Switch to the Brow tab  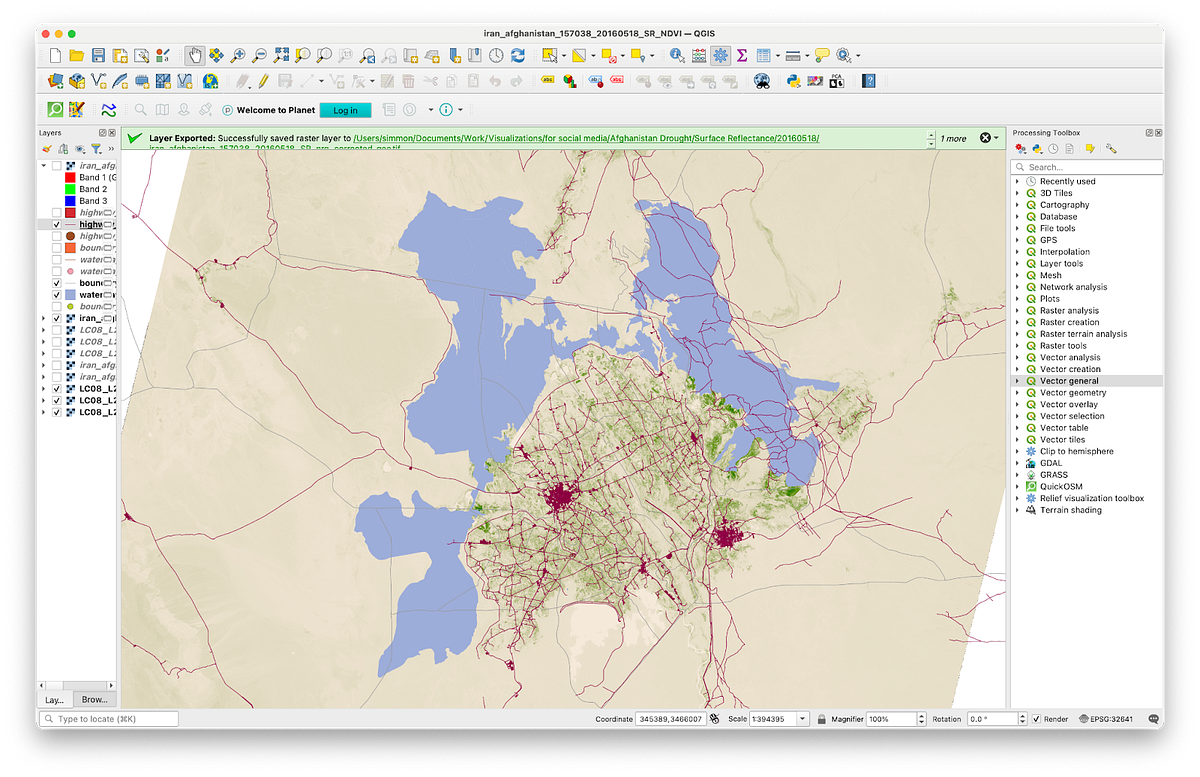[x=93, y=699]
